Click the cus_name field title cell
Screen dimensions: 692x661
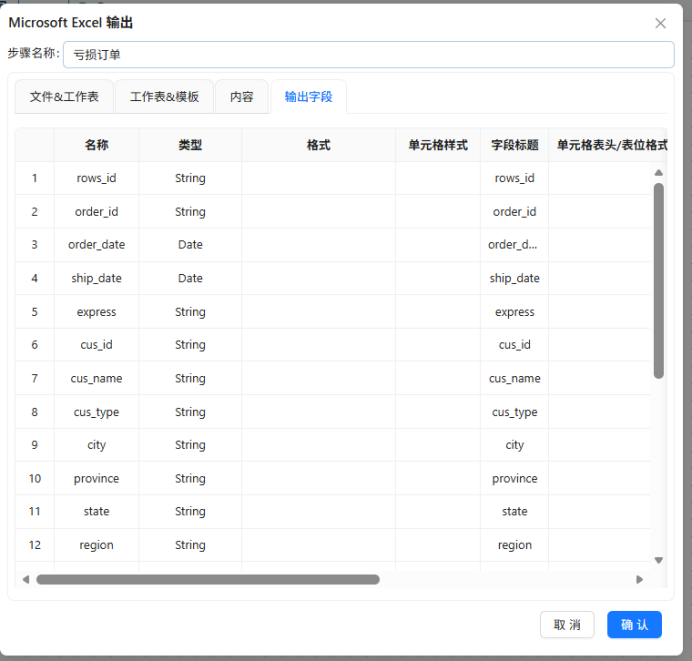pos(515,379)
